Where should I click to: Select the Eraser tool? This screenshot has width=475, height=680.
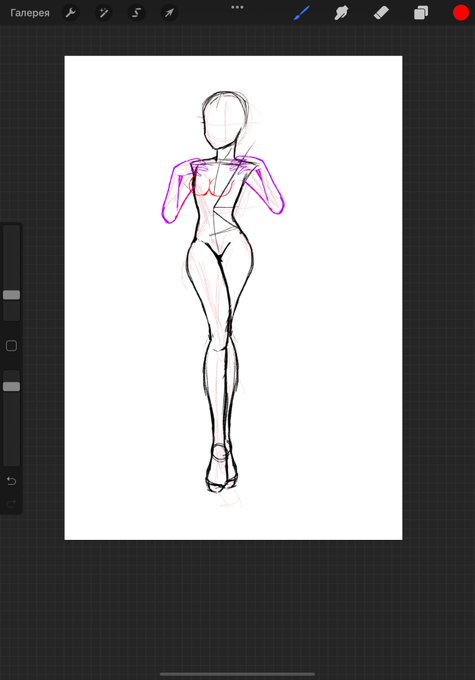click(x=381, y=13)
